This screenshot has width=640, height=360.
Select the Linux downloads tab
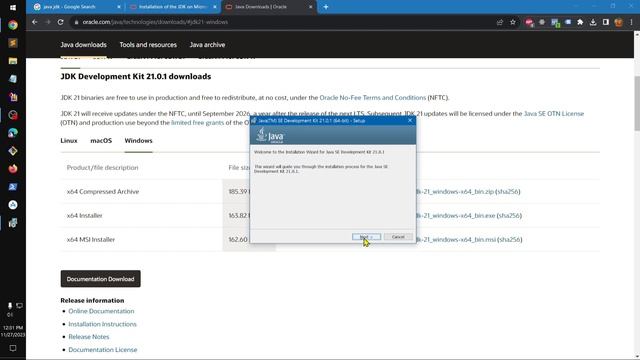69,140
